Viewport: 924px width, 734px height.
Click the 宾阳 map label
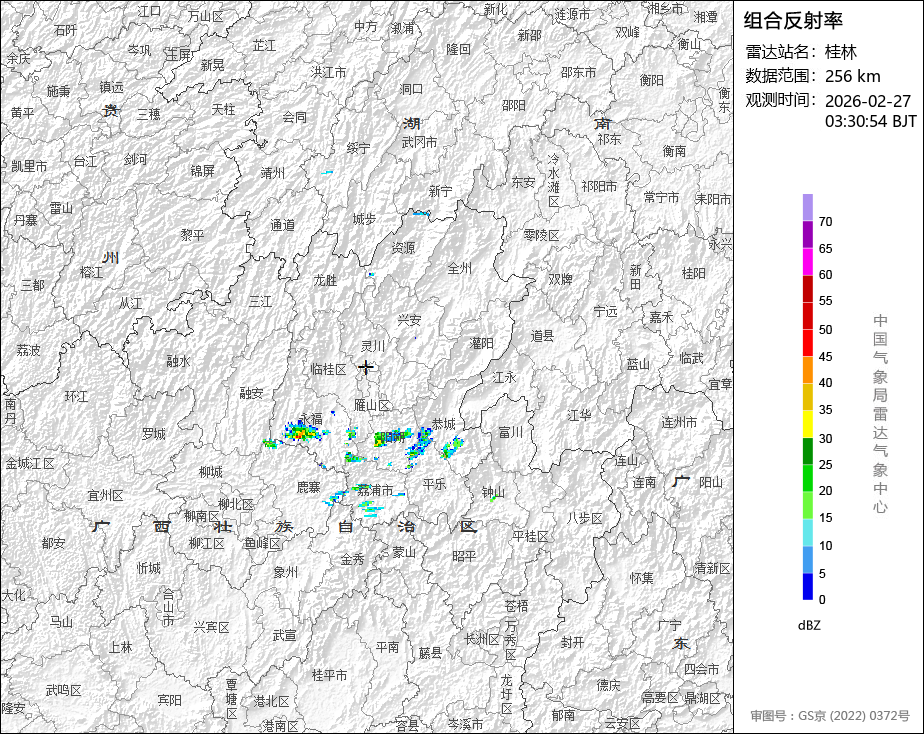[170, 700]
